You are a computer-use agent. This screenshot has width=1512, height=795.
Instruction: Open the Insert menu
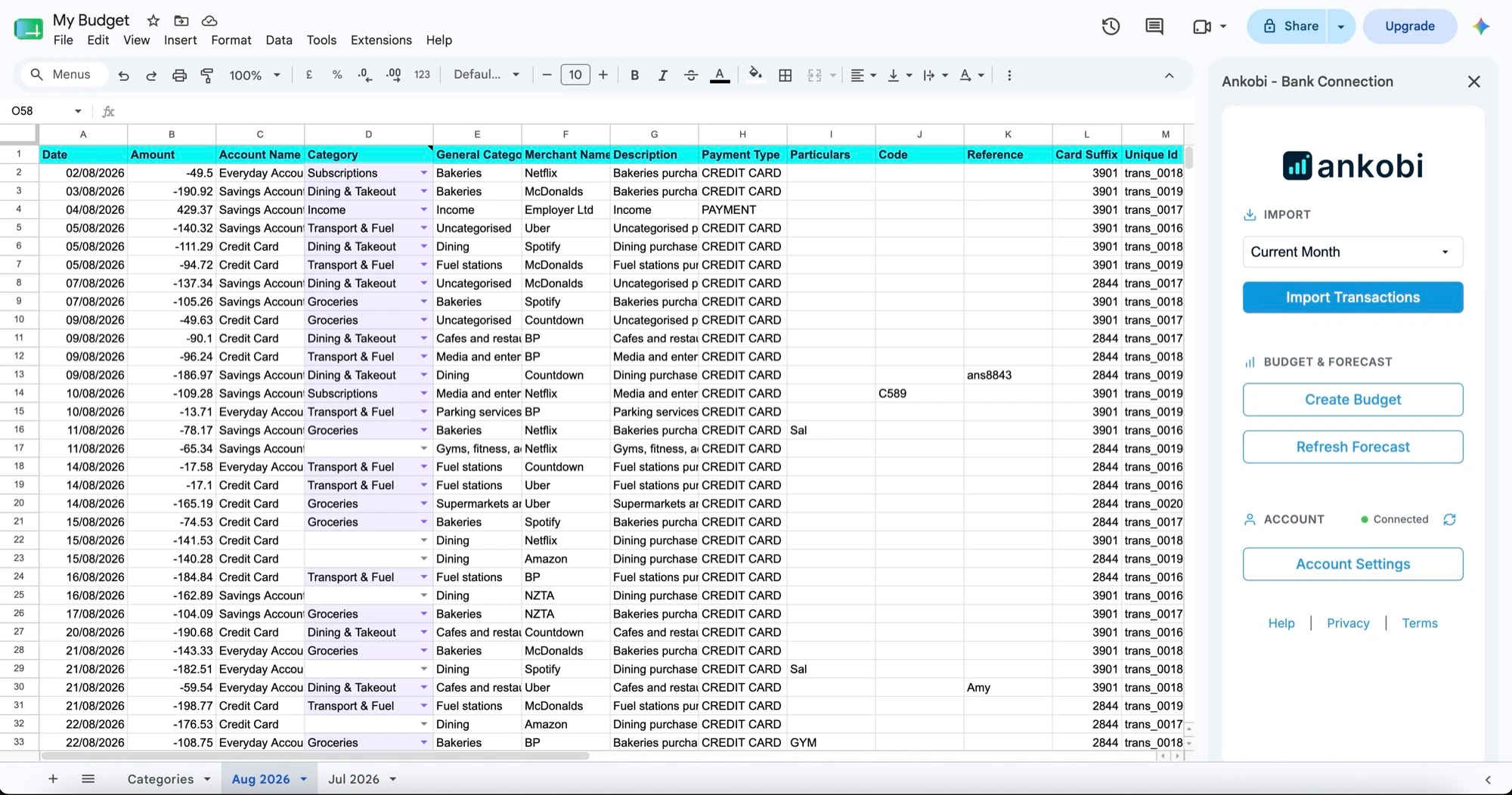[x=180, y=40]
